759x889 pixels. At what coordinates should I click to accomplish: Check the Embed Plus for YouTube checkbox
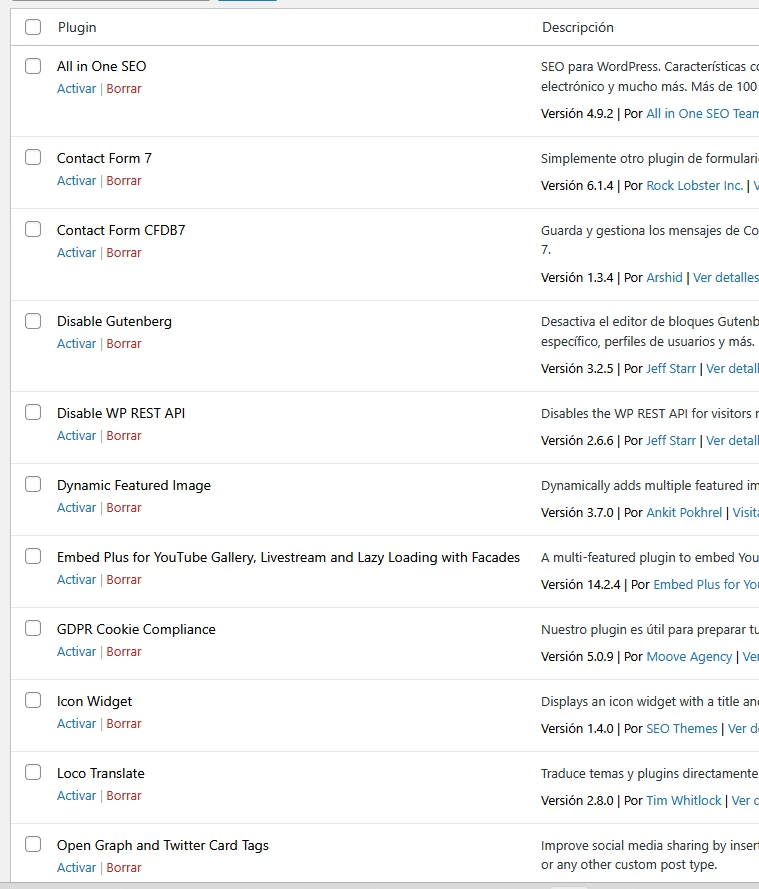(x=33, y=556)
